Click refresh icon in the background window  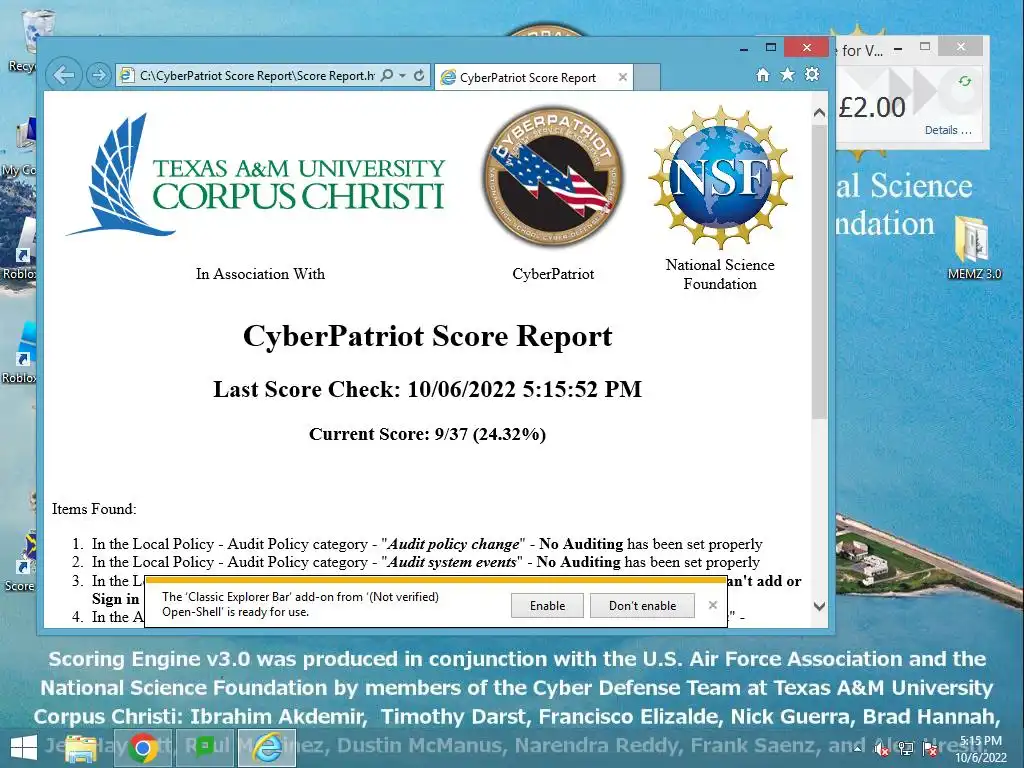click(x=965, y=81)
